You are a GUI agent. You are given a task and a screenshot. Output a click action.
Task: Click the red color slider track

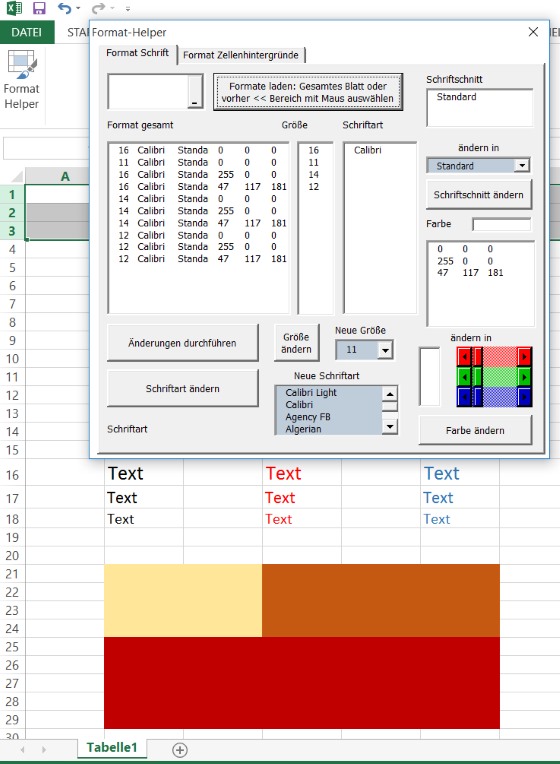click(x=500, y=357)
